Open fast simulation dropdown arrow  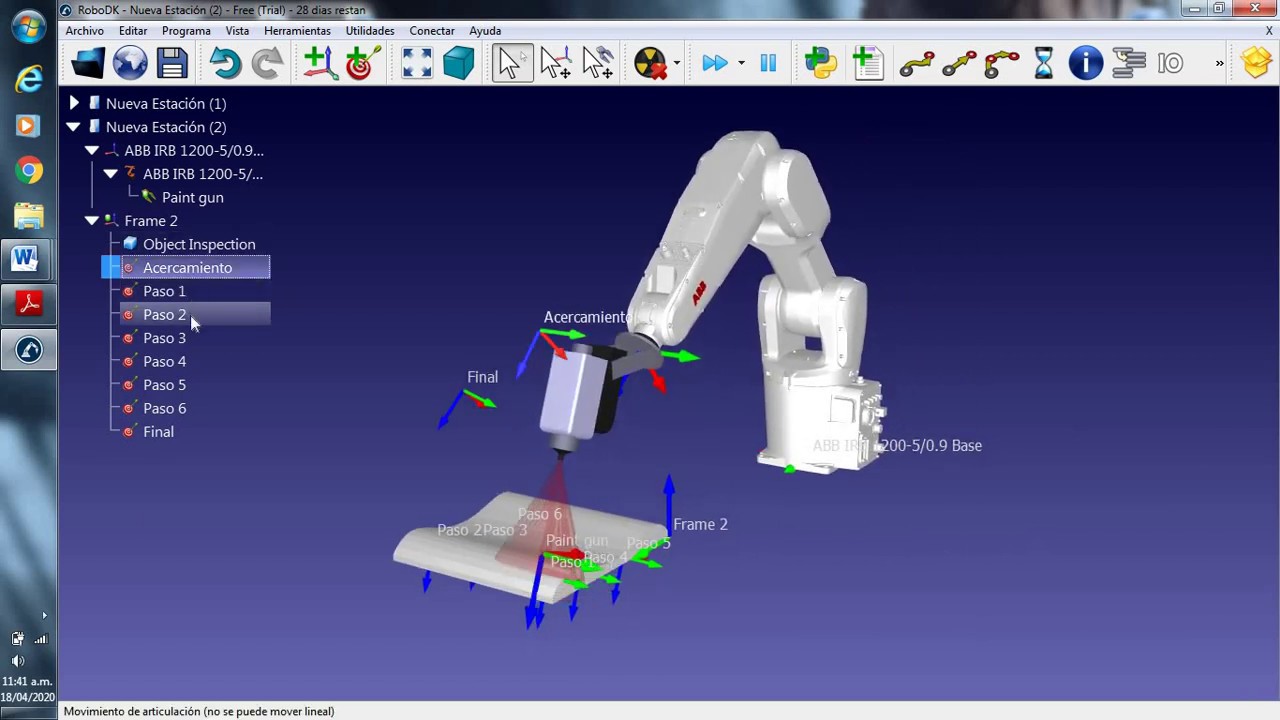point(741,63)
